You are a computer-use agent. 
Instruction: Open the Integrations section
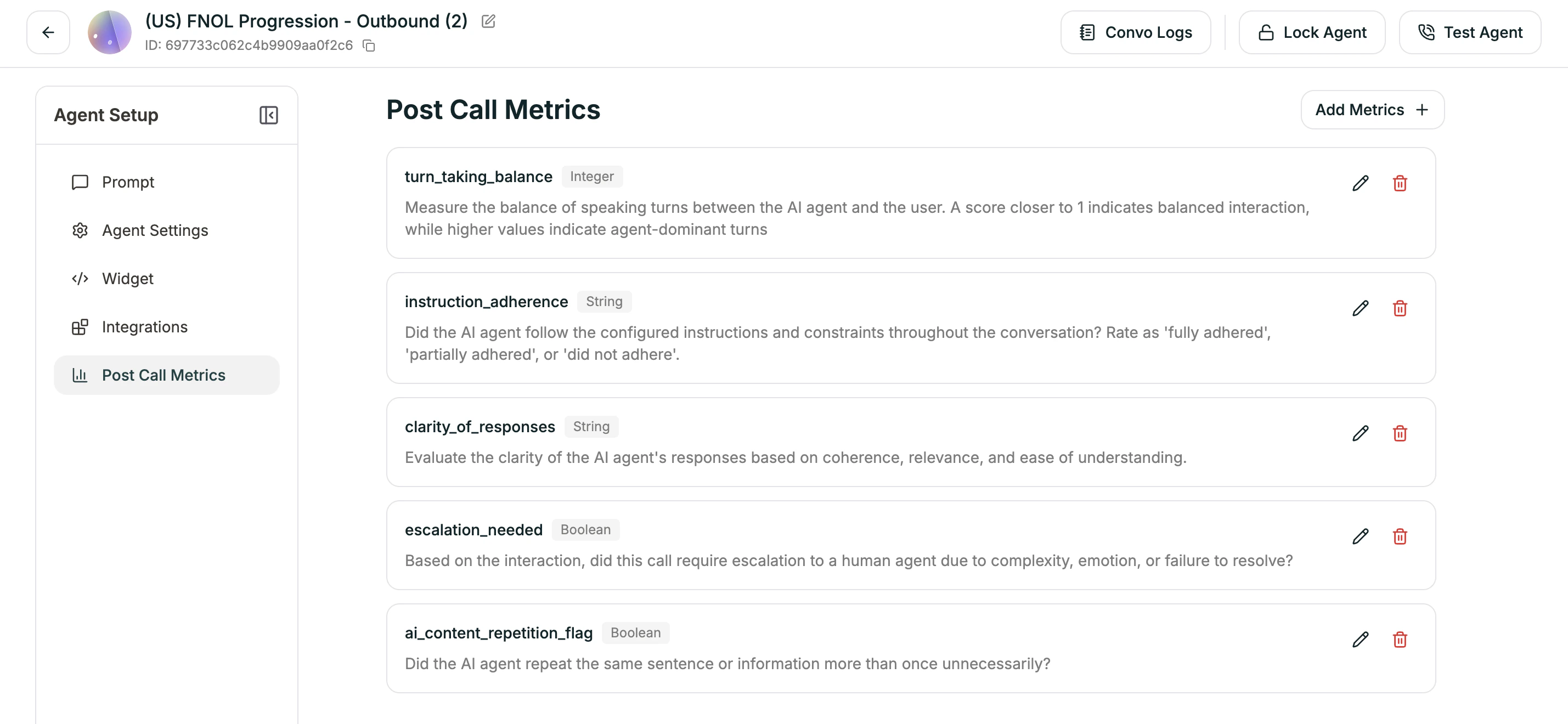[x=145, y=327]
